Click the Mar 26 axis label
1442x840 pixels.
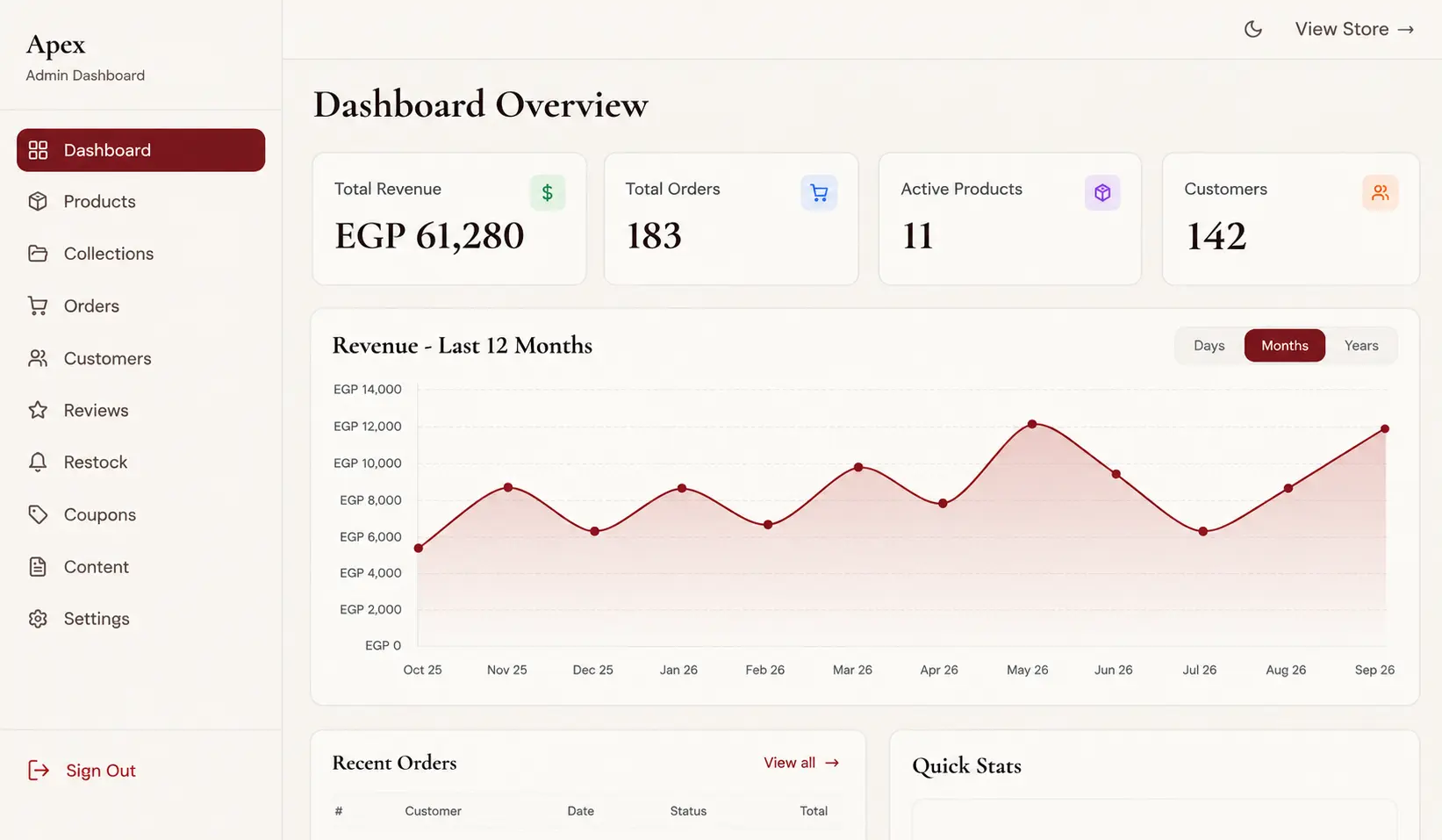tap(852, 670)
